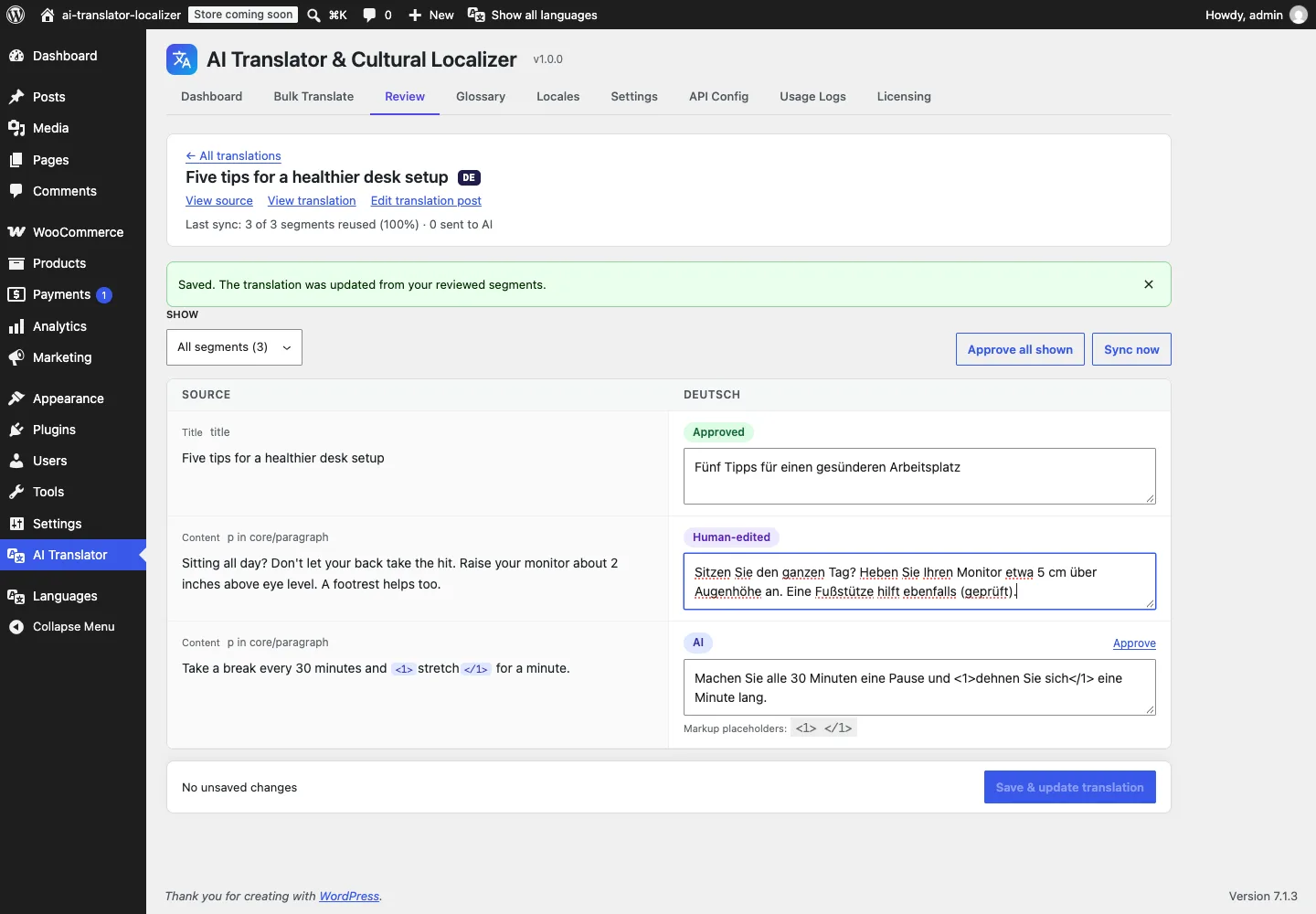Open the View source link
The width and height of the screenshot is (1316, 914).
[219, 200]
